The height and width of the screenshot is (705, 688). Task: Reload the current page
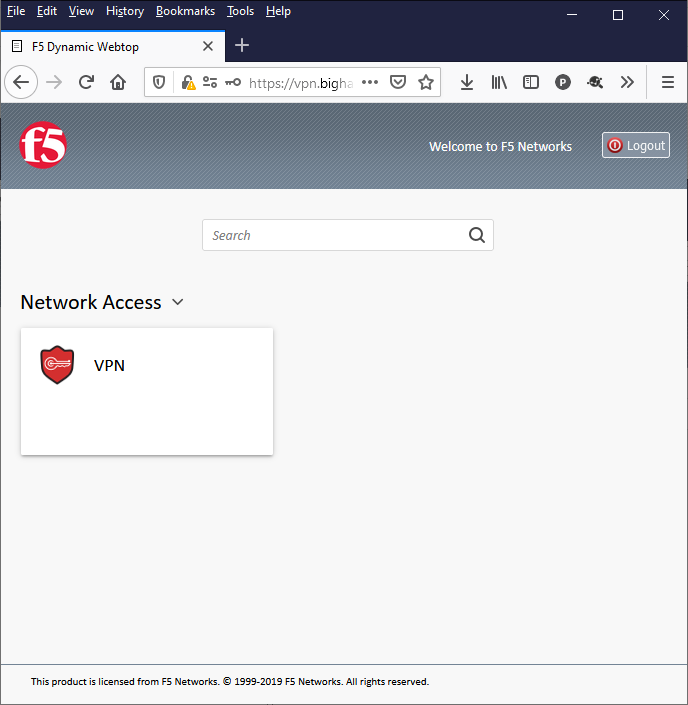(86, 82)
